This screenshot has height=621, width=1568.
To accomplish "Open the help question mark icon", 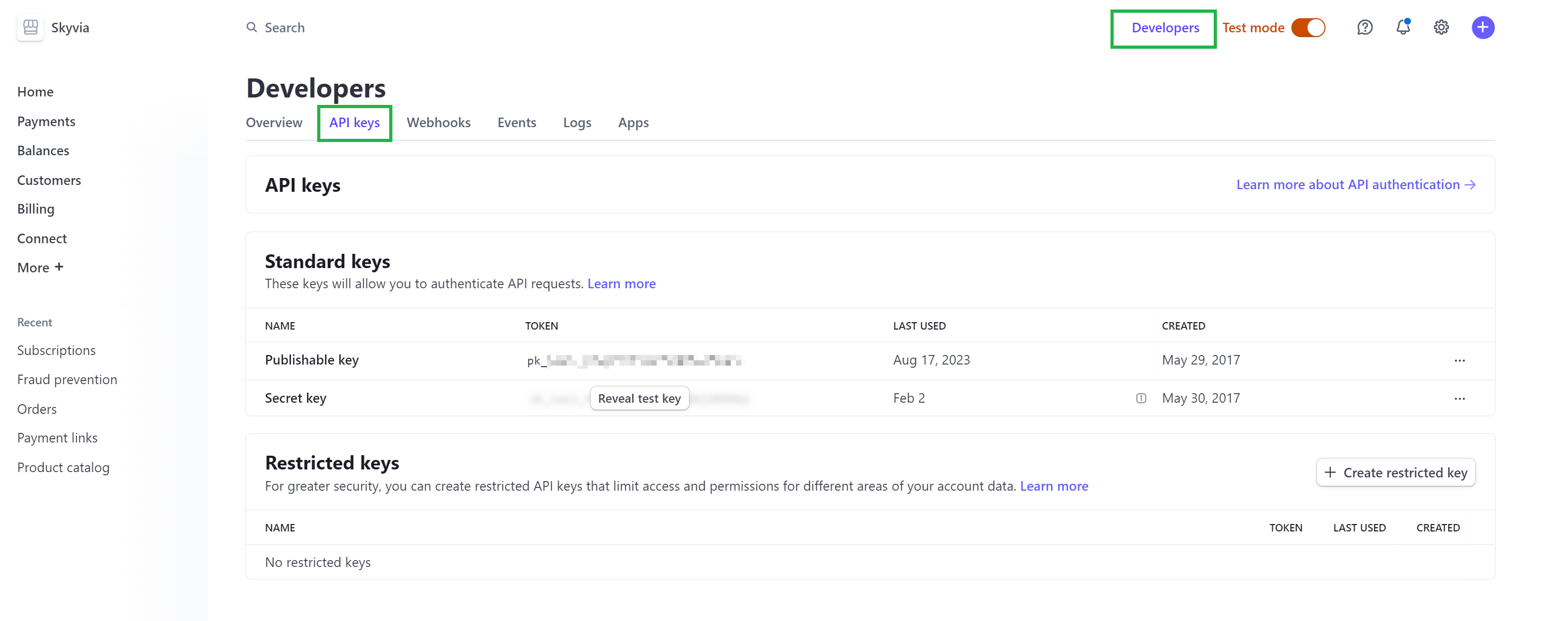I will [x=1364, y=28].
